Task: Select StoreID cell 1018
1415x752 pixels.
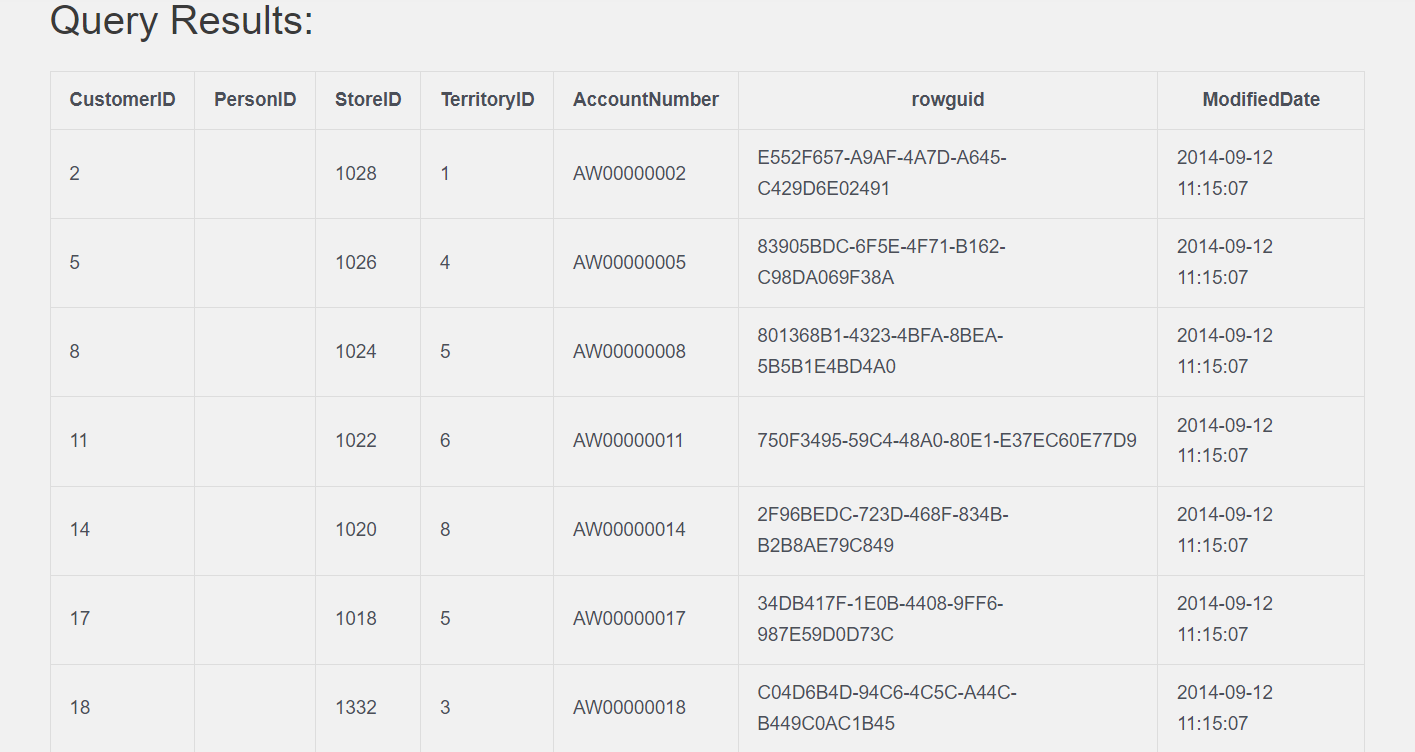Action: coord(356,619)
